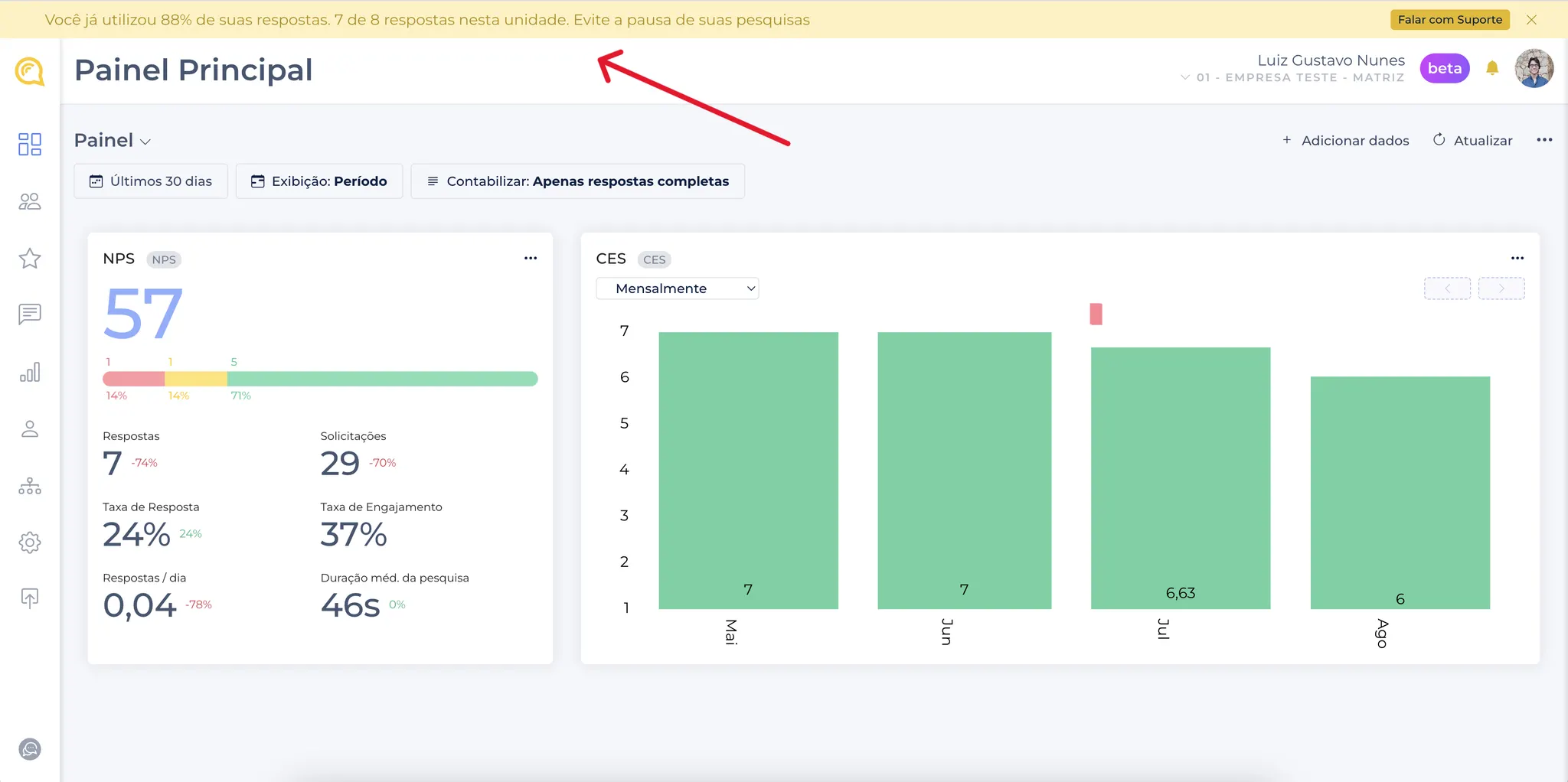Open the chat message icon in sidebar
Image resolution: width=1568 pixels, height=782 pixels.
30,314
